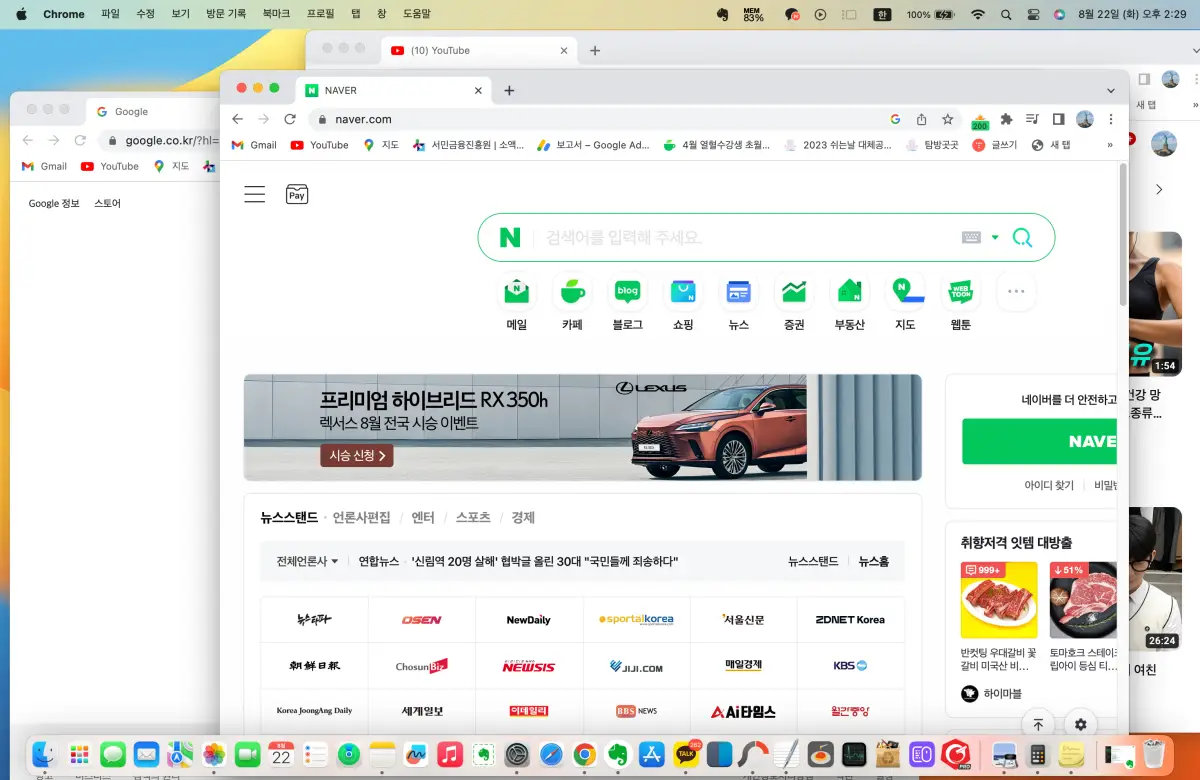The image size is (1200, 780).
Task: Open Safari from the Dock
Action: (552, 754)
